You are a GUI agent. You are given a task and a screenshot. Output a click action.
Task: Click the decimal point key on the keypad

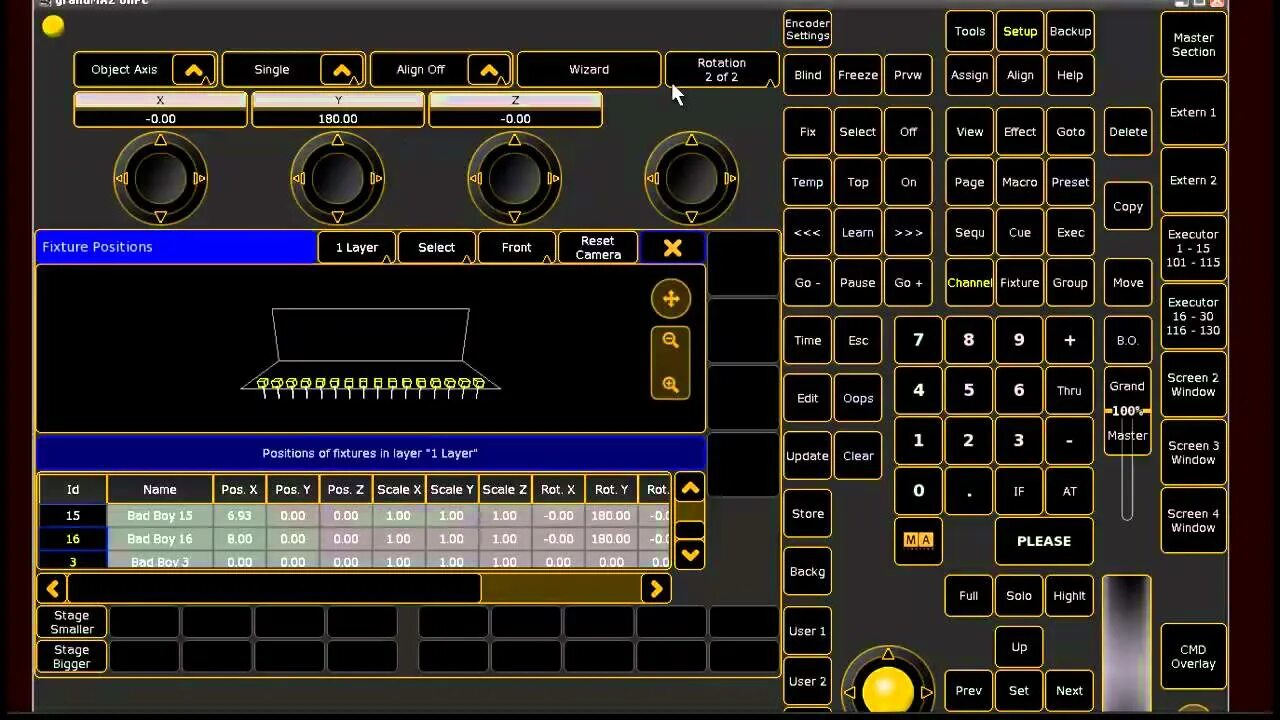point(968,491)
